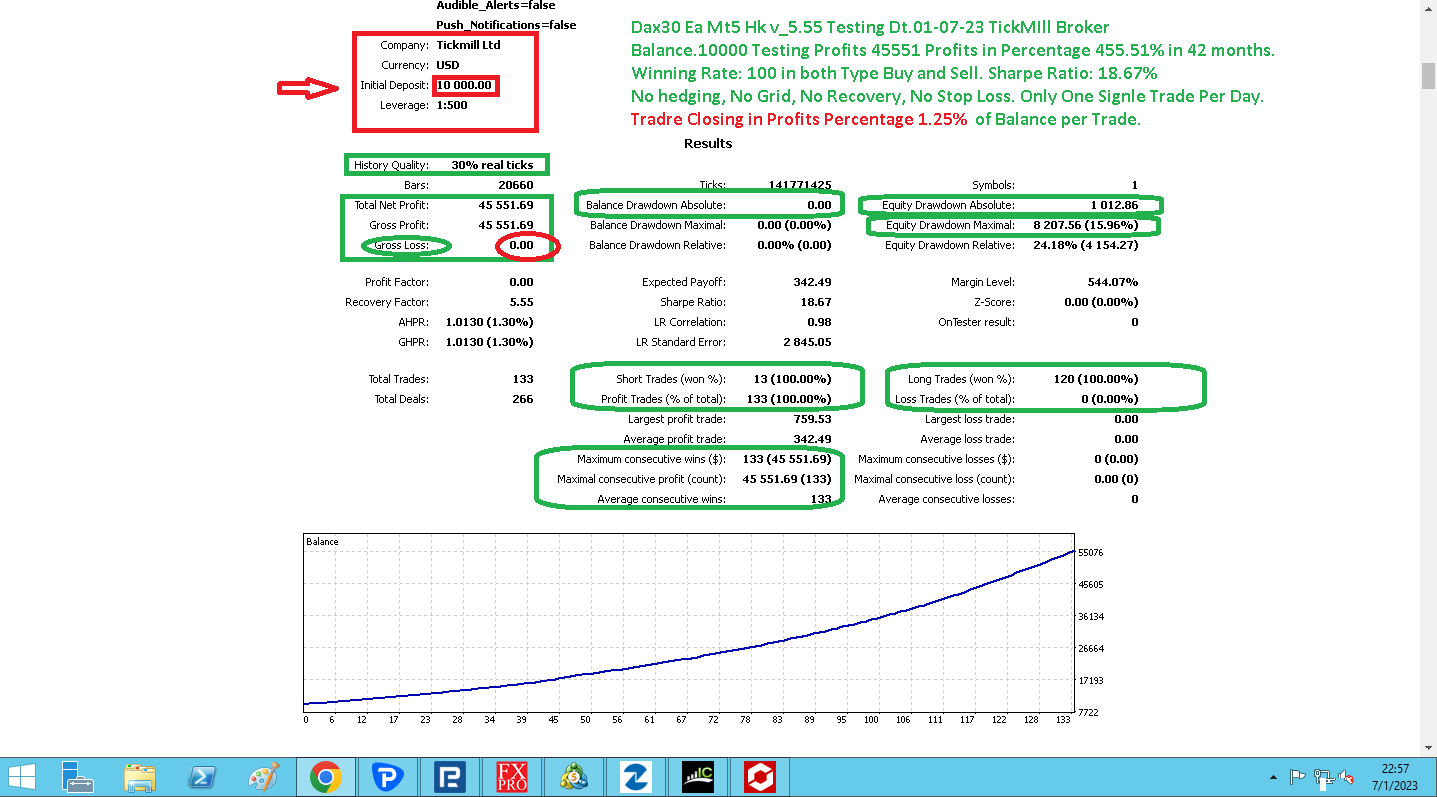Click the Results section heading

[708, 143]
